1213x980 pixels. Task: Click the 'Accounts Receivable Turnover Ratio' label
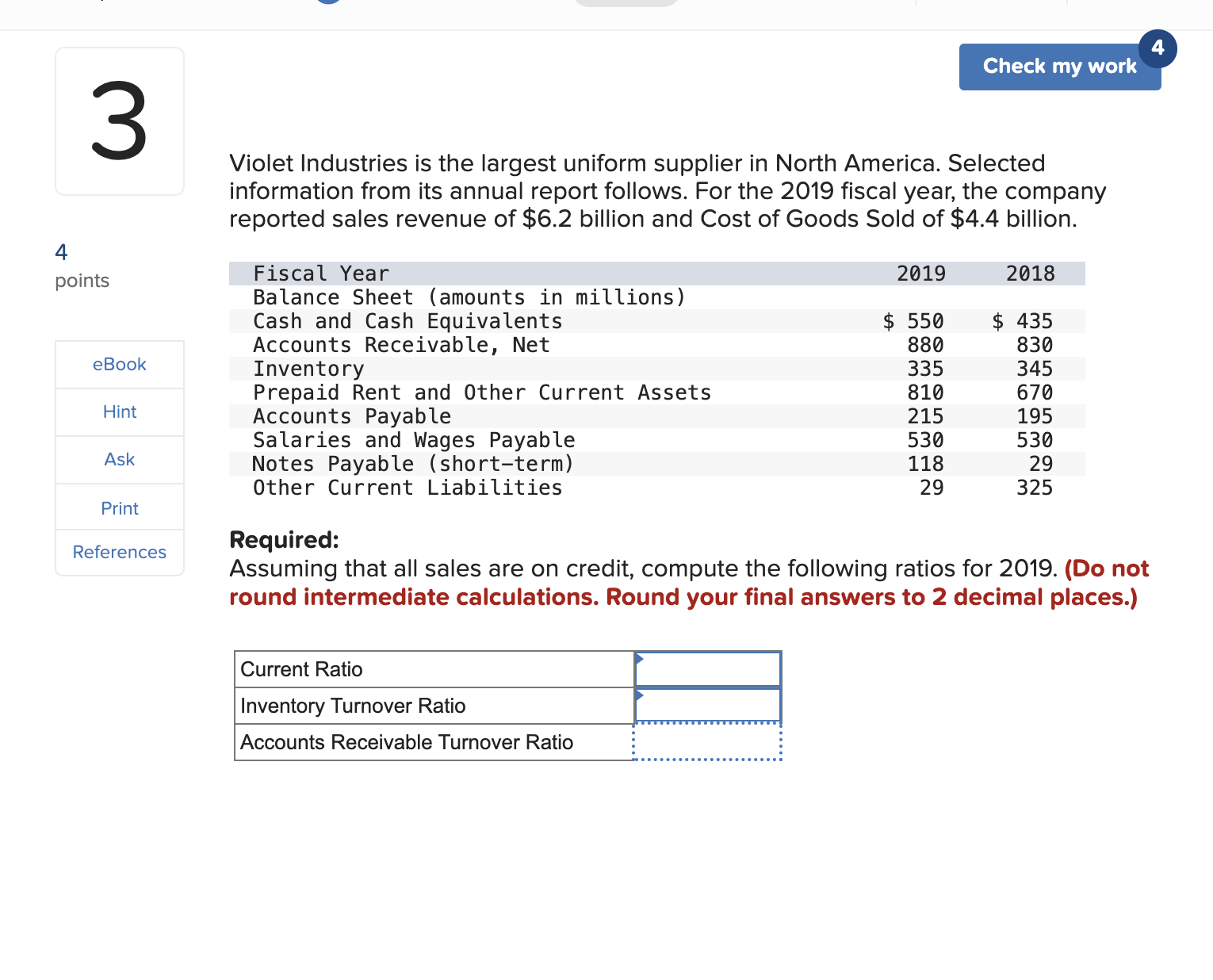tap(407, 742)
